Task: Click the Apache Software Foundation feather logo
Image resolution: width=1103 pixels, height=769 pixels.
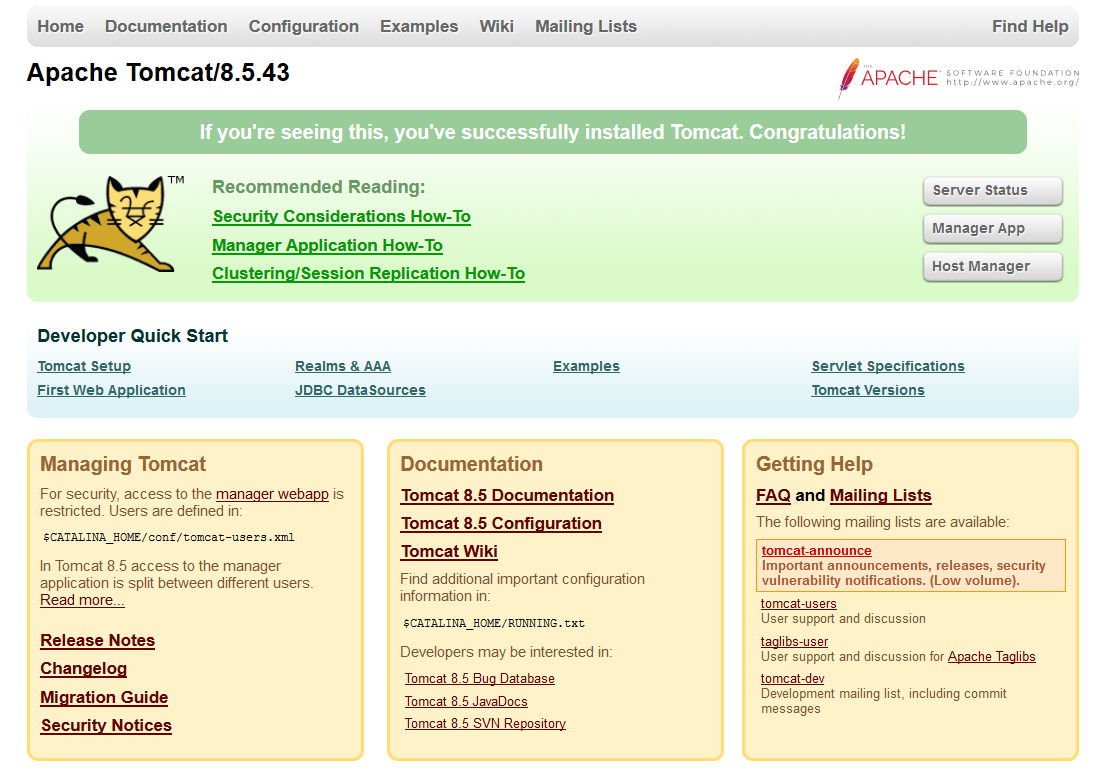Action: point(958,77)
